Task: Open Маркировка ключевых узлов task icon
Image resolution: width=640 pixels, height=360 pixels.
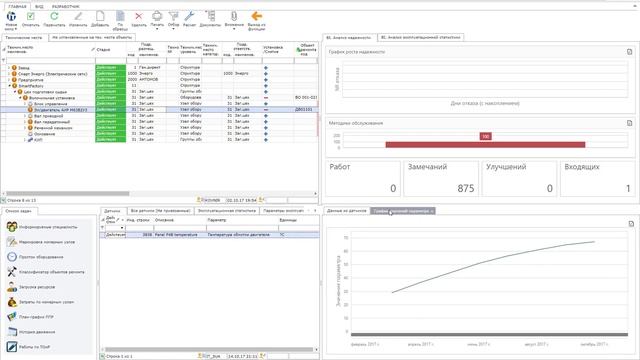Action: pos(12,242)
